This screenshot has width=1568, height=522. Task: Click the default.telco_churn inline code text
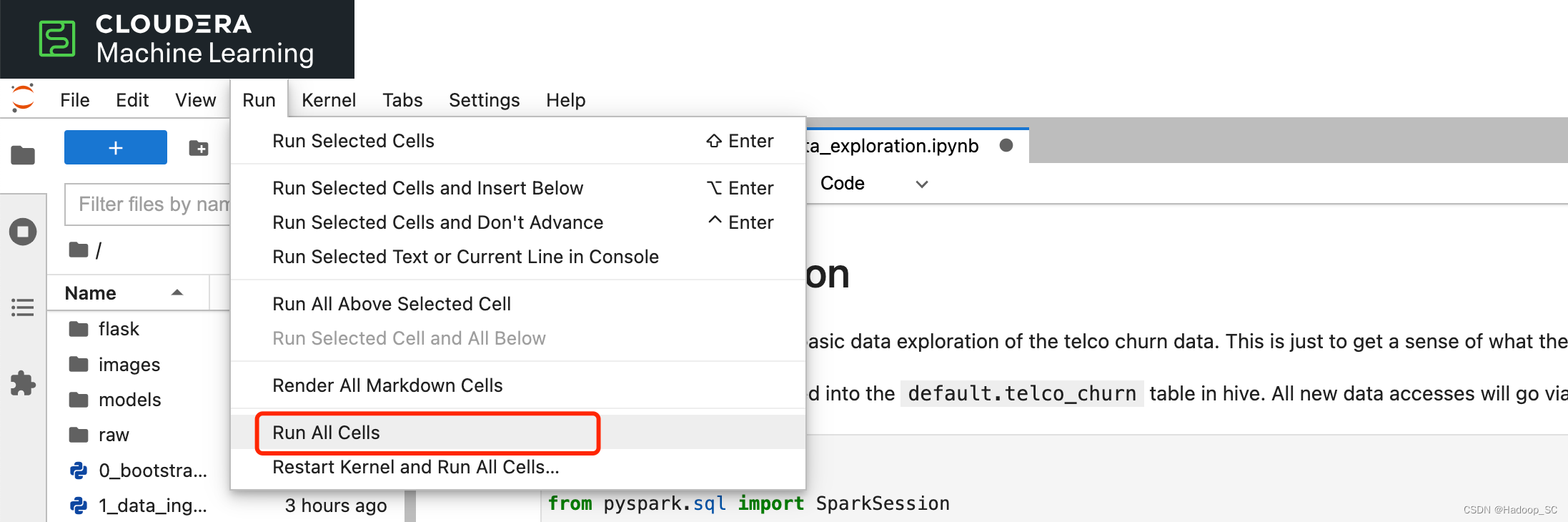pyautogui.click(x=1022, y=393)
